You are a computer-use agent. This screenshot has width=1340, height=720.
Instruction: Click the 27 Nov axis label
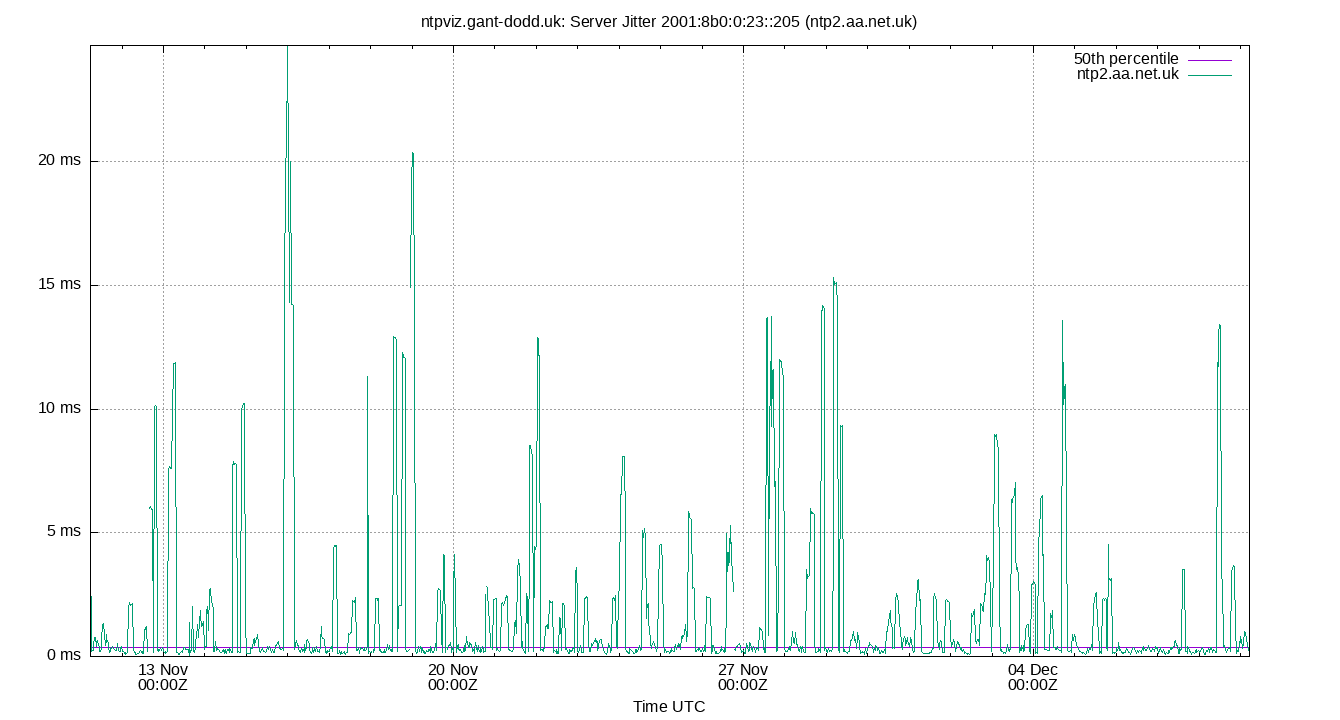coord(742,668)
